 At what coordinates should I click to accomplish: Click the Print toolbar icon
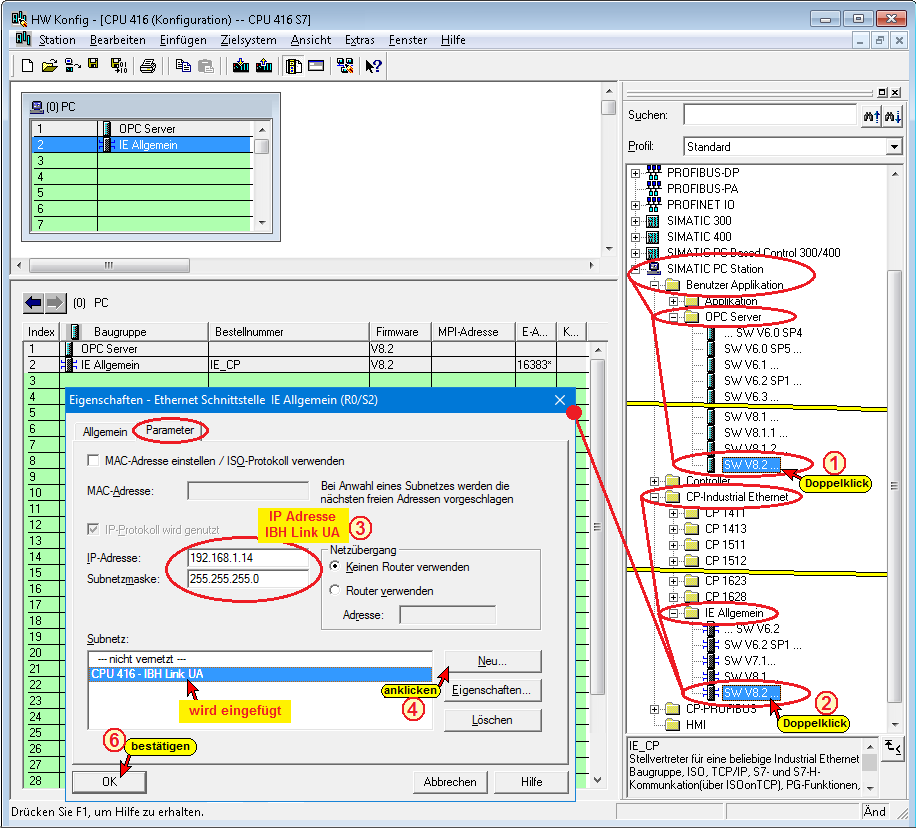tap(148, 66)
